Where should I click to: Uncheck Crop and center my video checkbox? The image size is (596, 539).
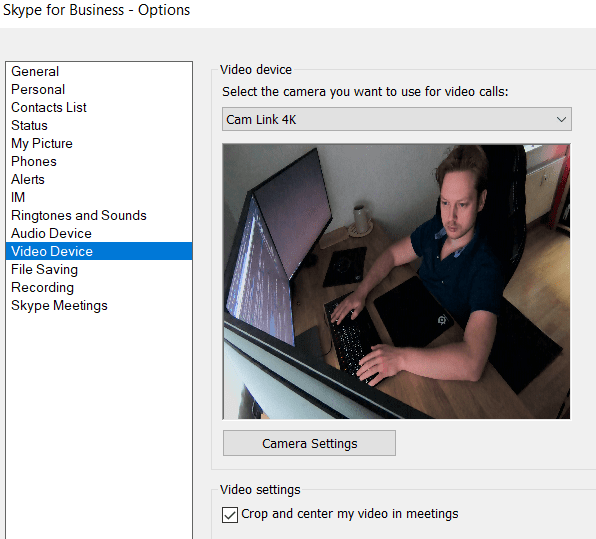pos(230,515)
